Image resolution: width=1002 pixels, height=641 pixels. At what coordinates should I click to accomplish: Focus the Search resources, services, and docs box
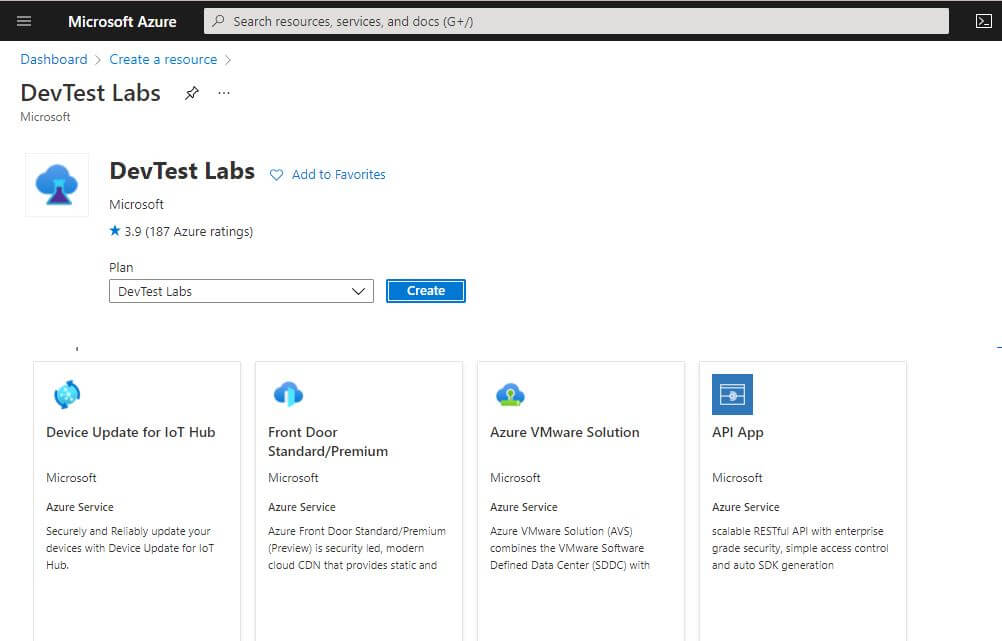[x=576, y=21]
